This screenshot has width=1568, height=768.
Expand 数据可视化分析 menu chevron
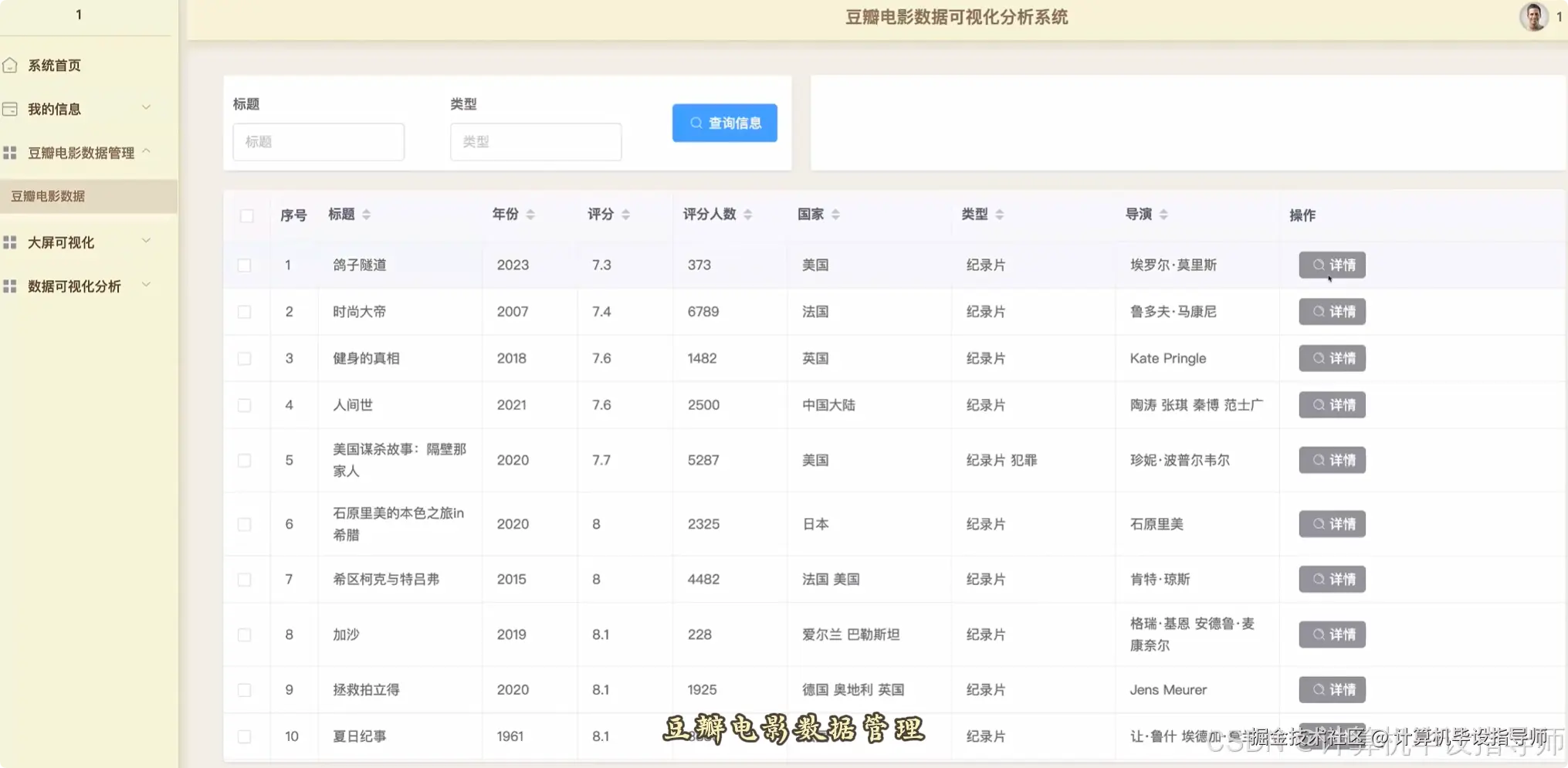146,285
